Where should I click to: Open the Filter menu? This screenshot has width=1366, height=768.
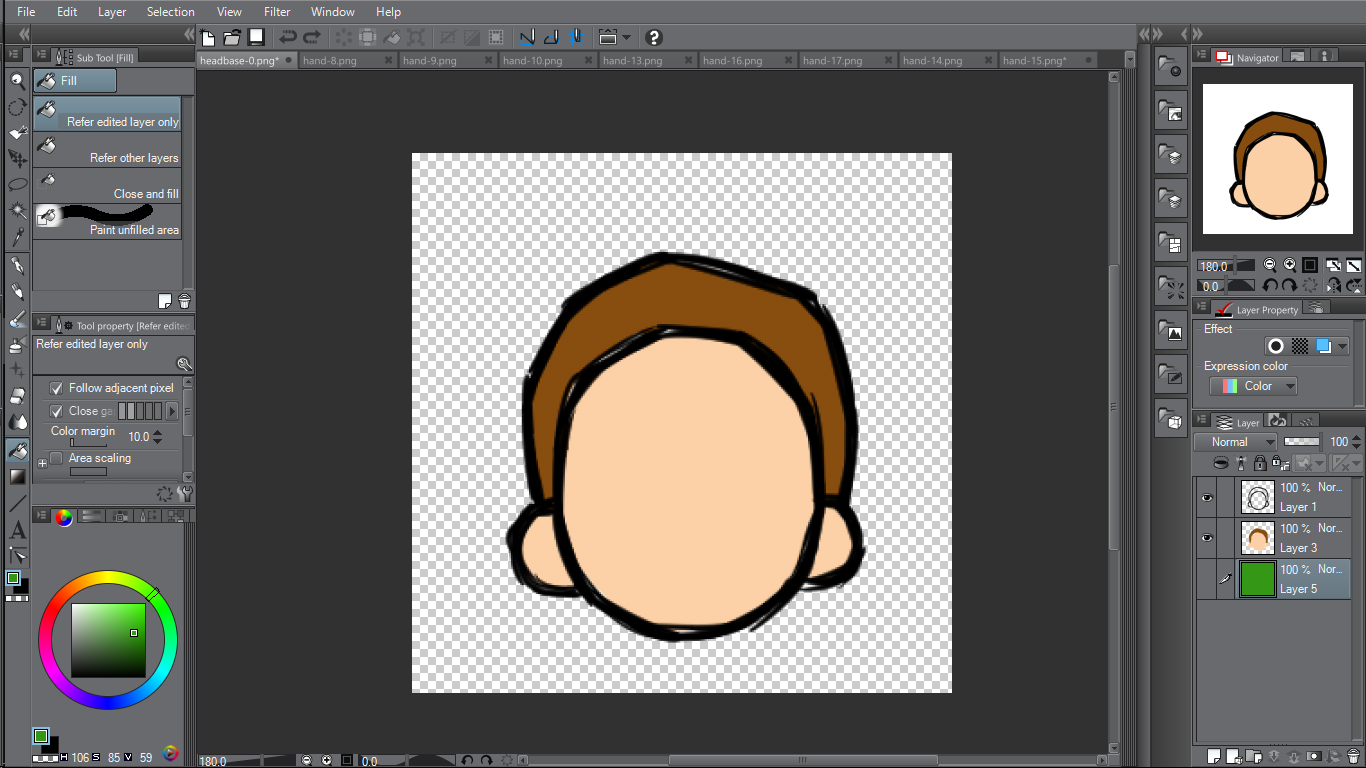(277, 12)
